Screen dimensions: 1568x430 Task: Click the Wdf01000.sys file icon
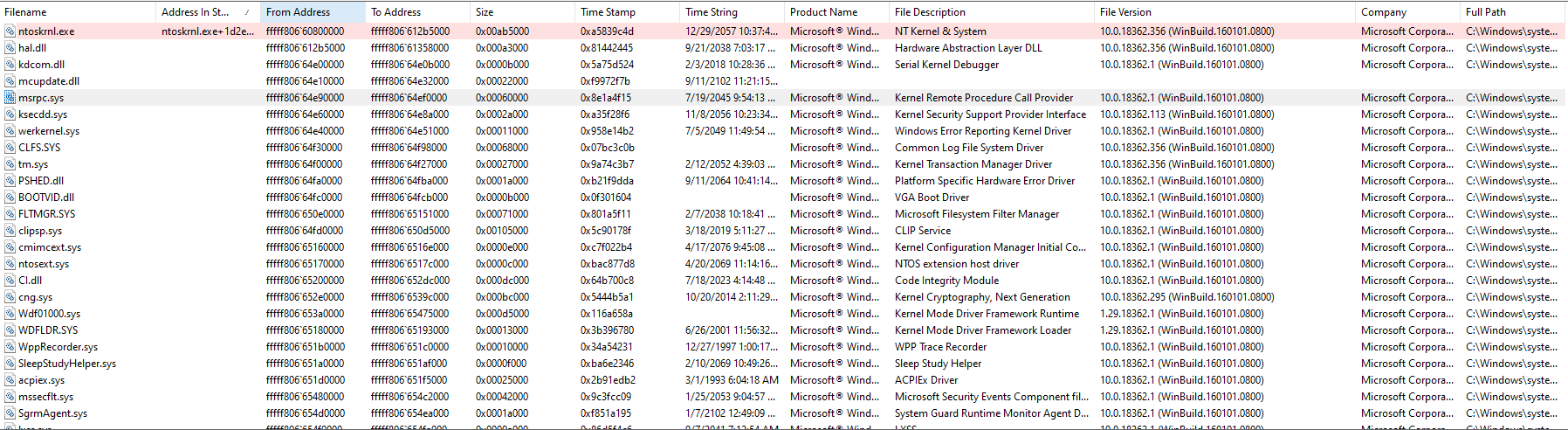10,314
